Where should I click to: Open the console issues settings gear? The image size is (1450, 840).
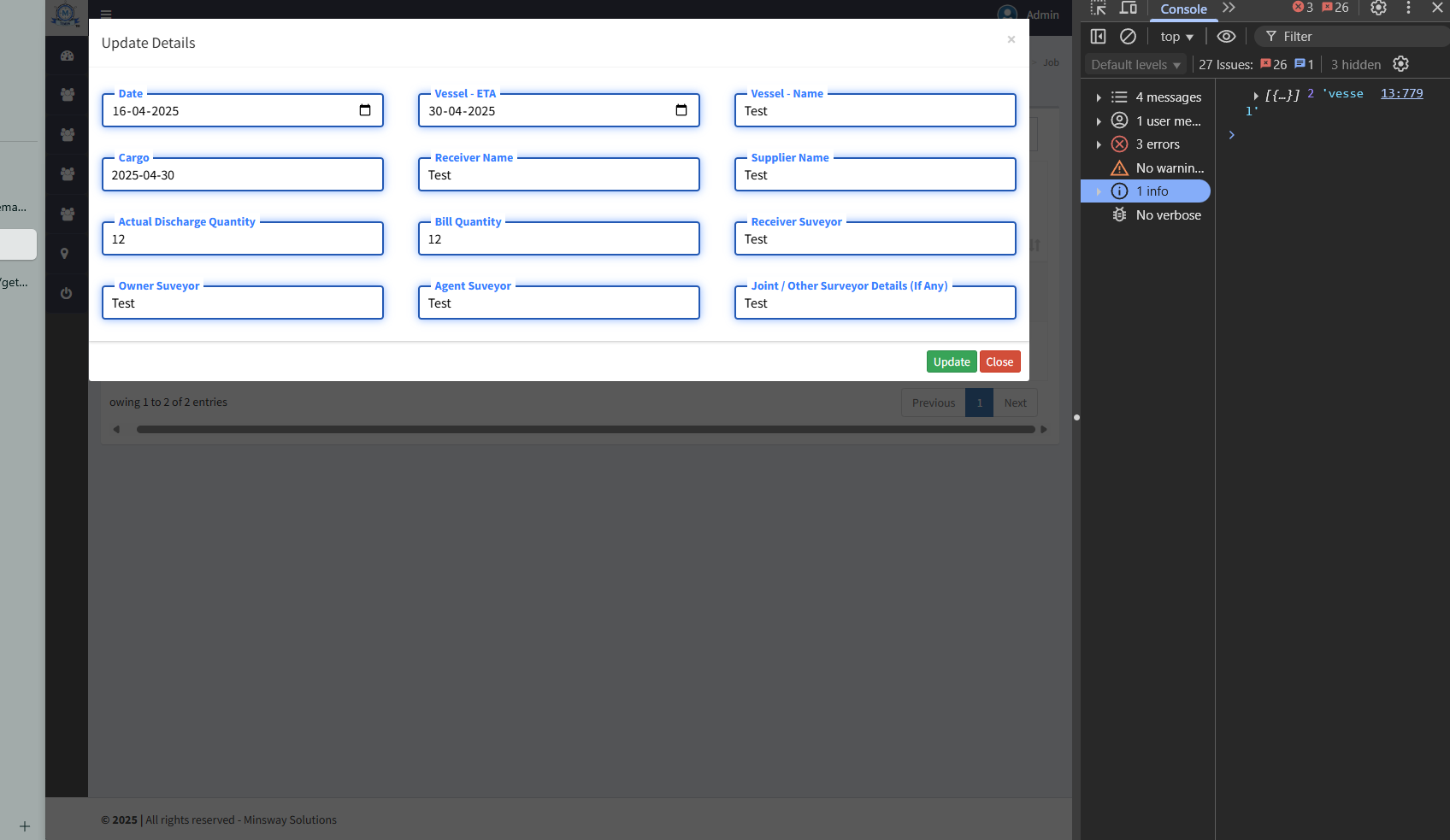pyautogui.click(x=1400, y=64)
